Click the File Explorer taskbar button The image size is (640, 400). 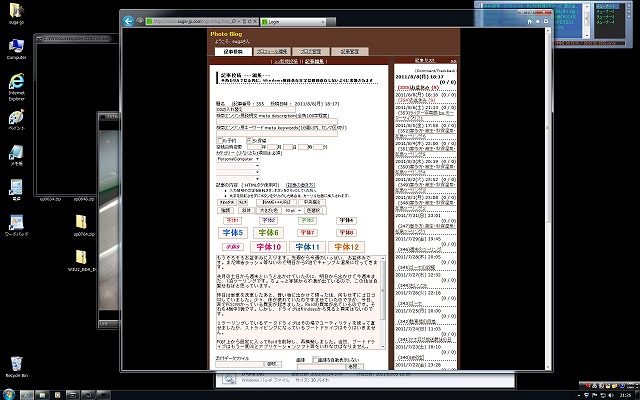42,395
